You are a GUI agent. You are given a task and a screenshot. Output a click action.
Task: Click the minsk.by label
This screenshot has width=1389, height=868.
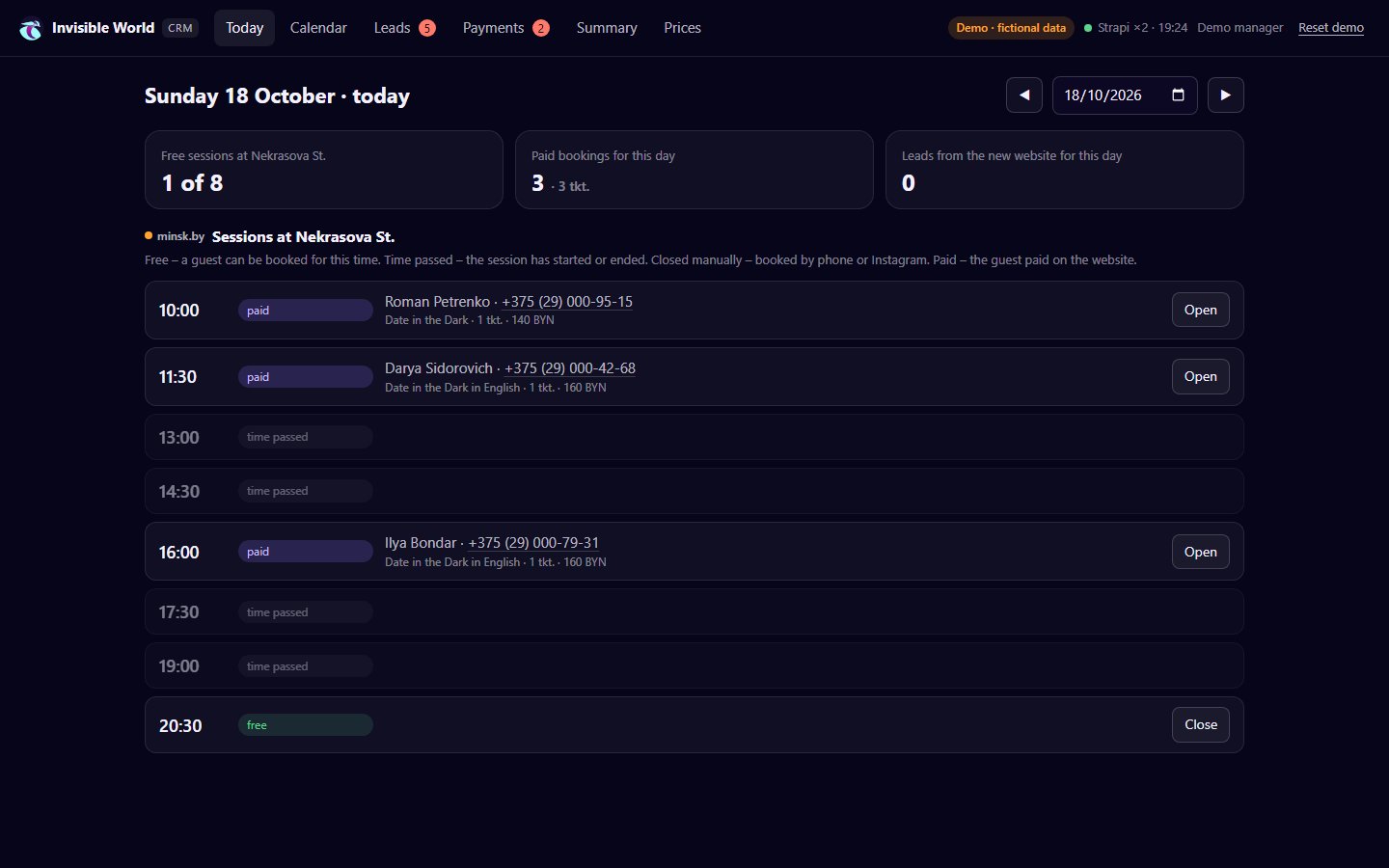point(180,236)
